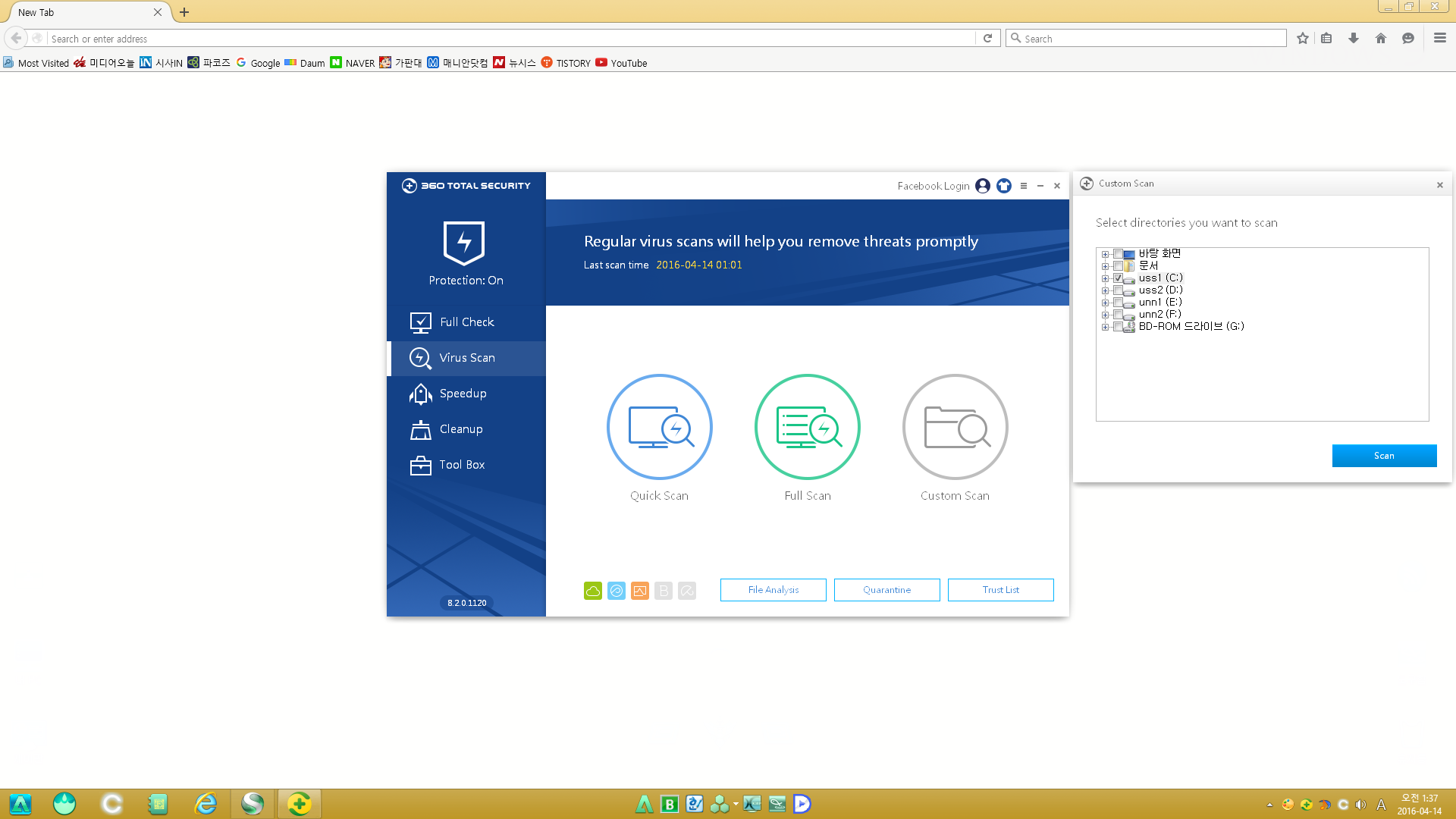Click the orange system repair engine icon
This screenshot has height=819, width=1456.
pos(640,591)
